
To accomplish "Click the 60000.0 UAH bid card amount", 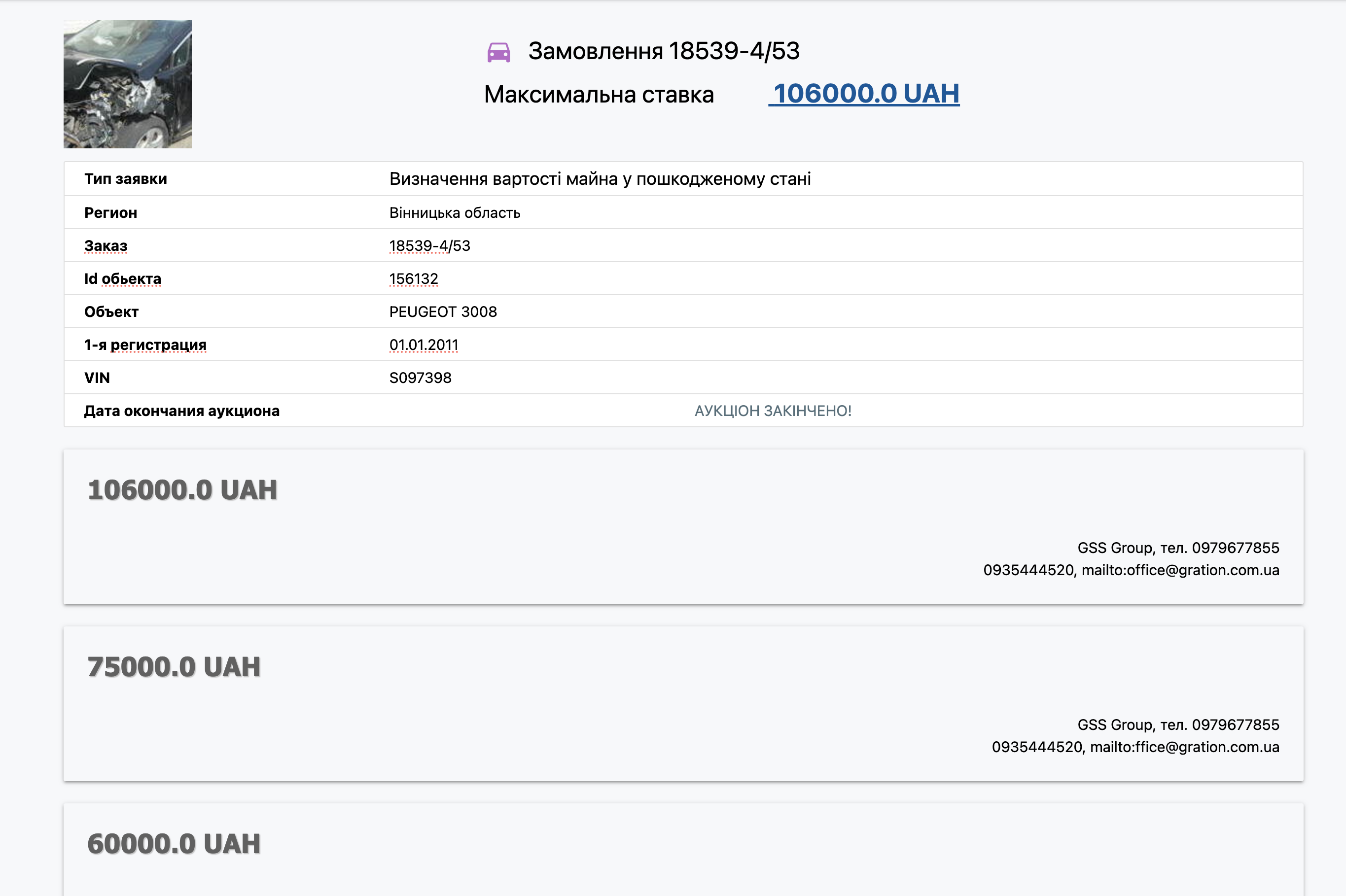I will 174,844.
